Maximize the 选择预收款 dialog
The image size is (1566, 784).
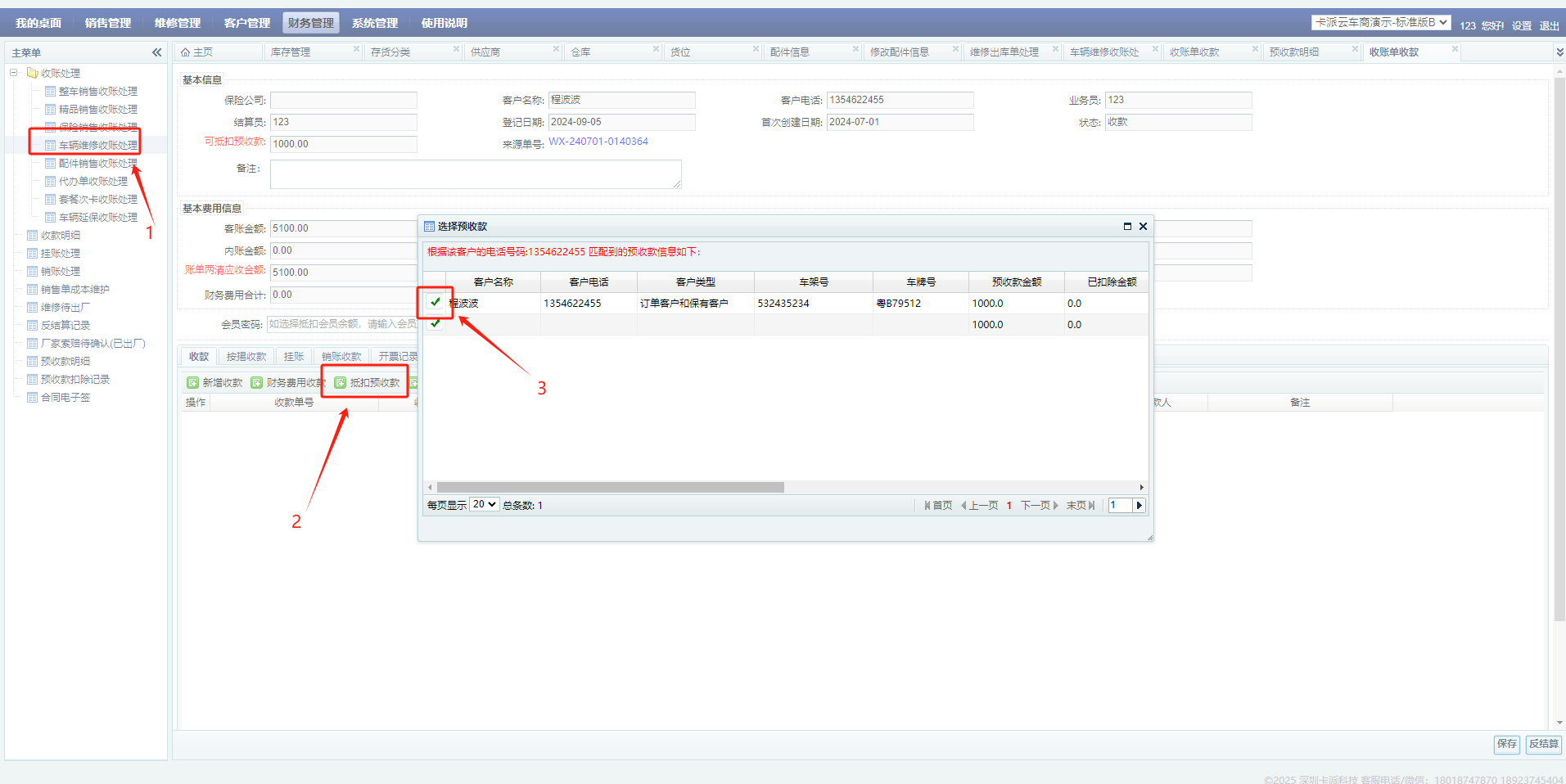coord(1127,227)
